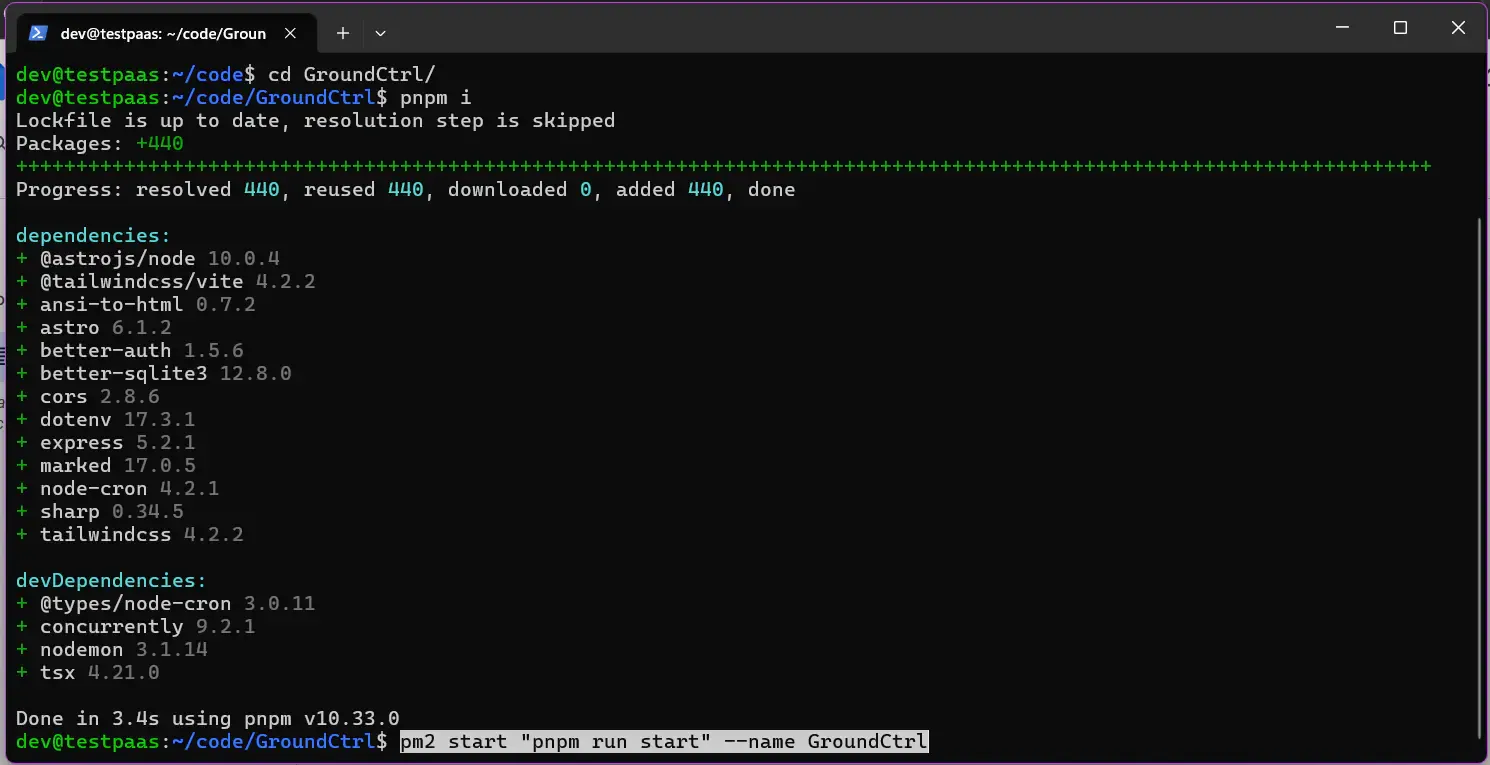Maximize the terminal window

[x=1400, y=28]
